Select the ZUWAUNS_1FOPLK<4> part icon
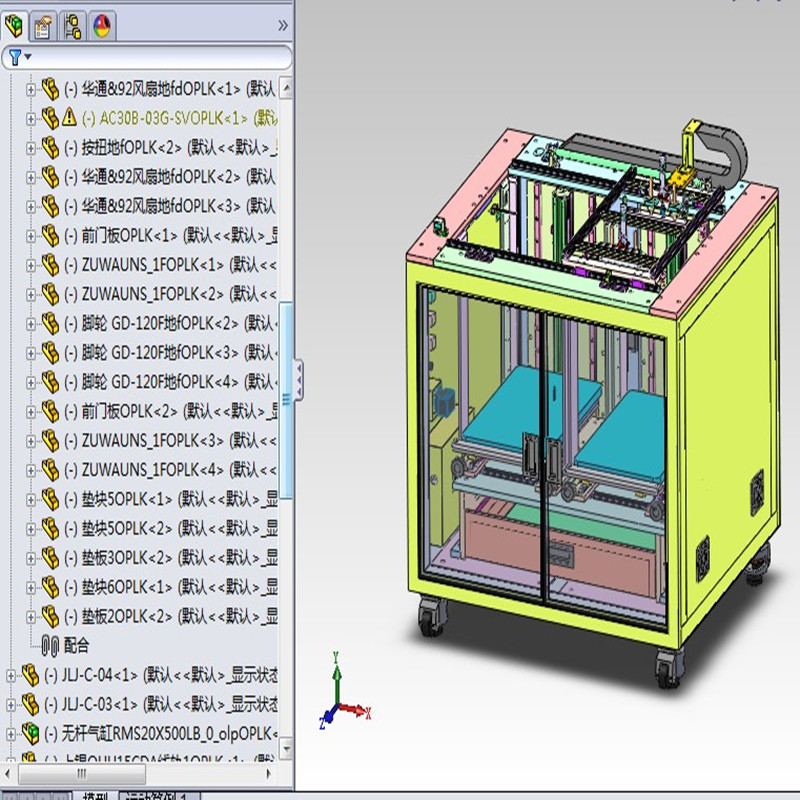The image size is (800, 800). pos(50,470)
